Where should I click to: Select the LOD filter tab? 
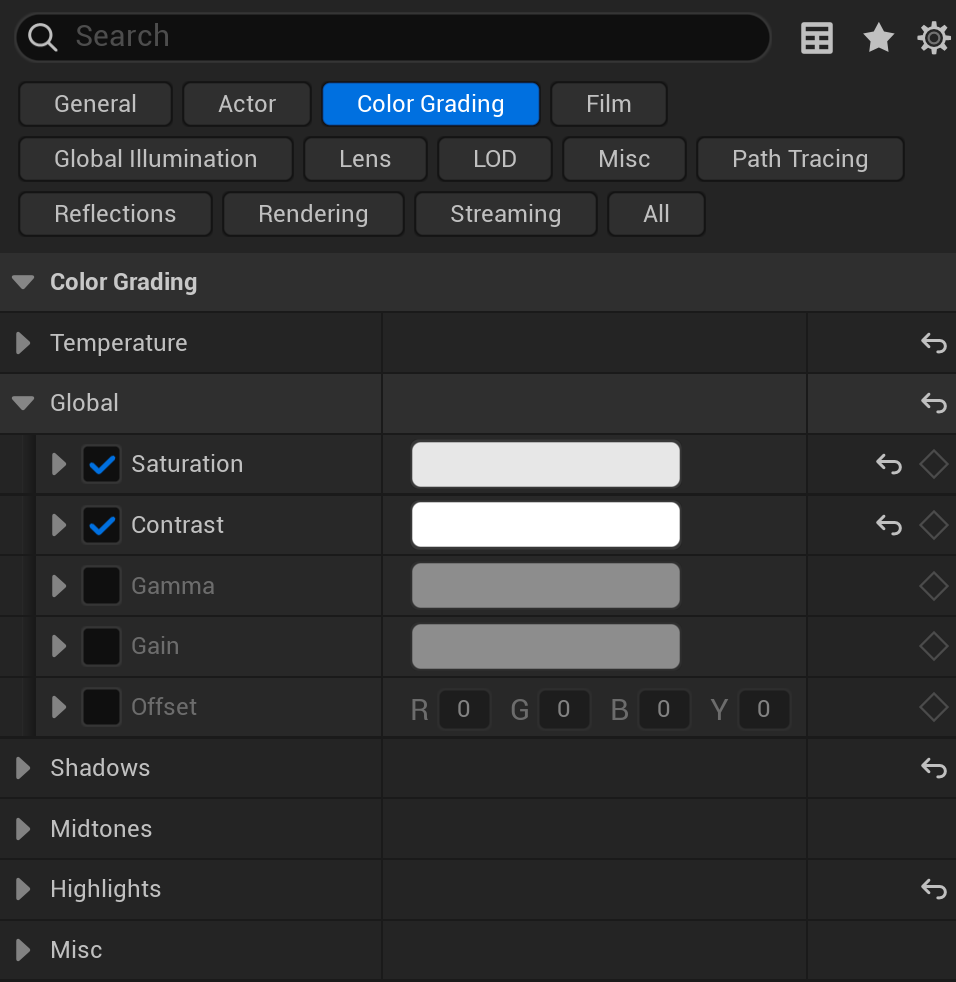(495, 159)
